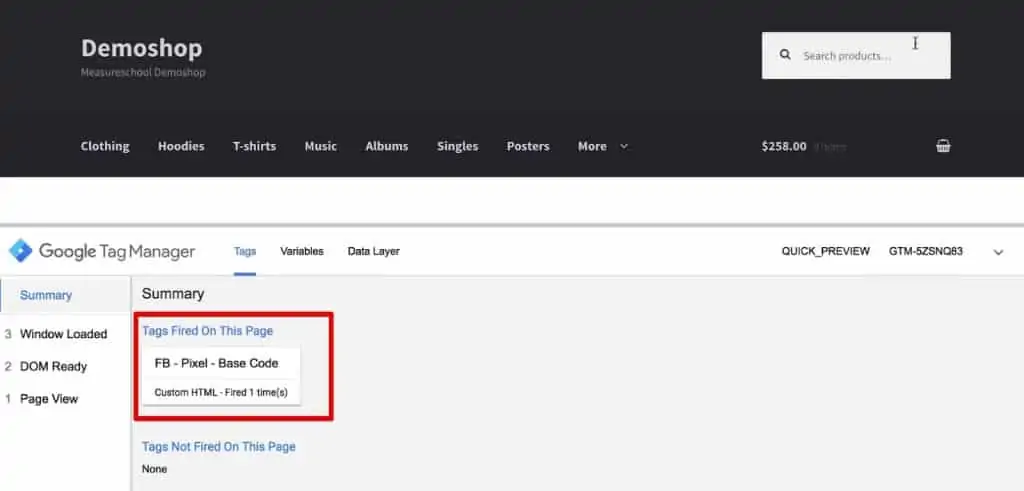Go to the Singles page
The image size is (1024, 491).
coord(457,146)
